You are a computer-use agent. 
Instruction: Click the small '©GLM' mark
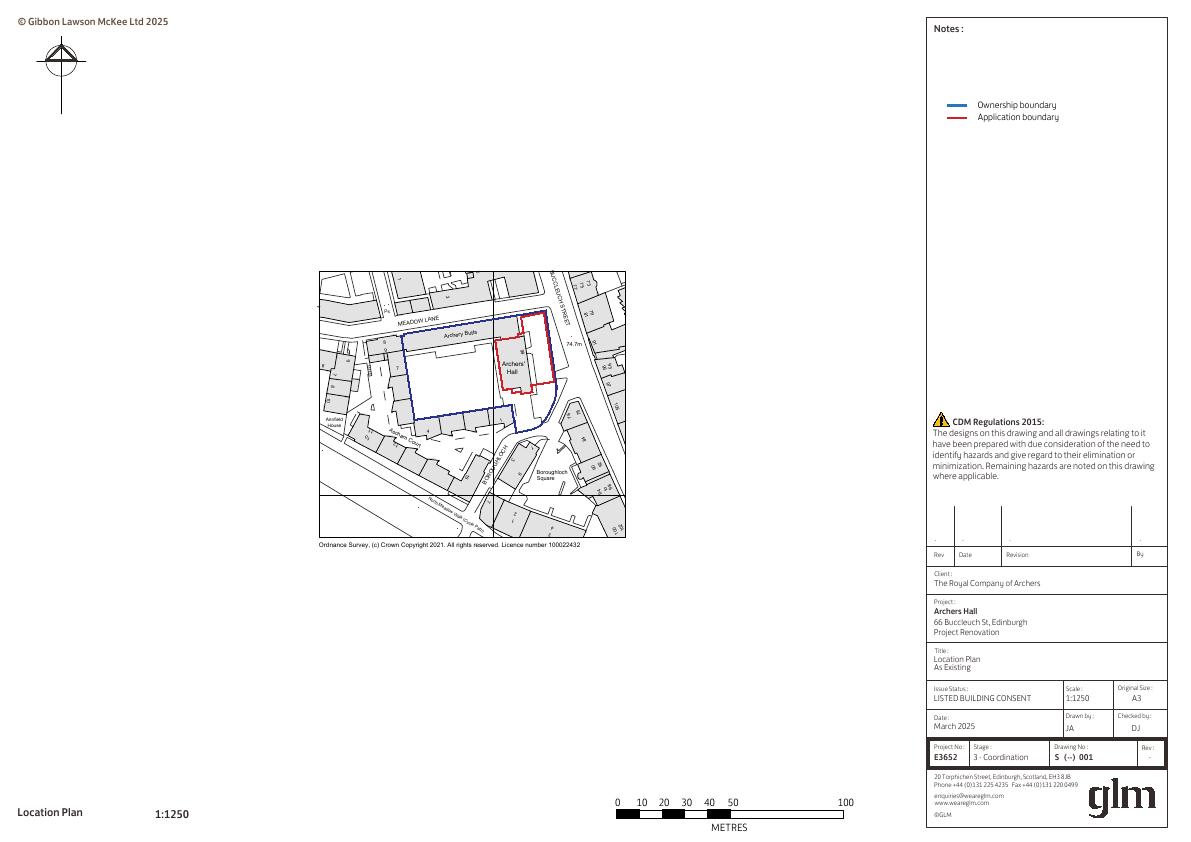[942, 815]
